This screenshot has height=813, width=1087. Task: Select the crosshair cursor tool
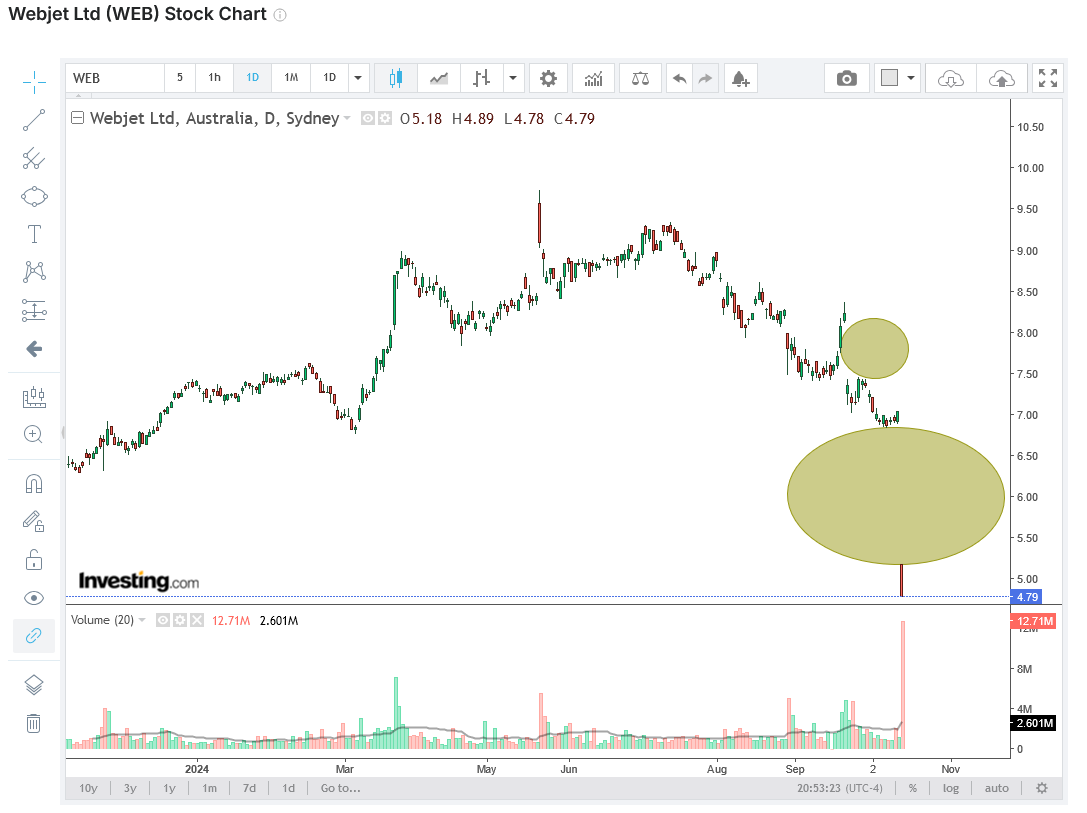click(34, 82)
